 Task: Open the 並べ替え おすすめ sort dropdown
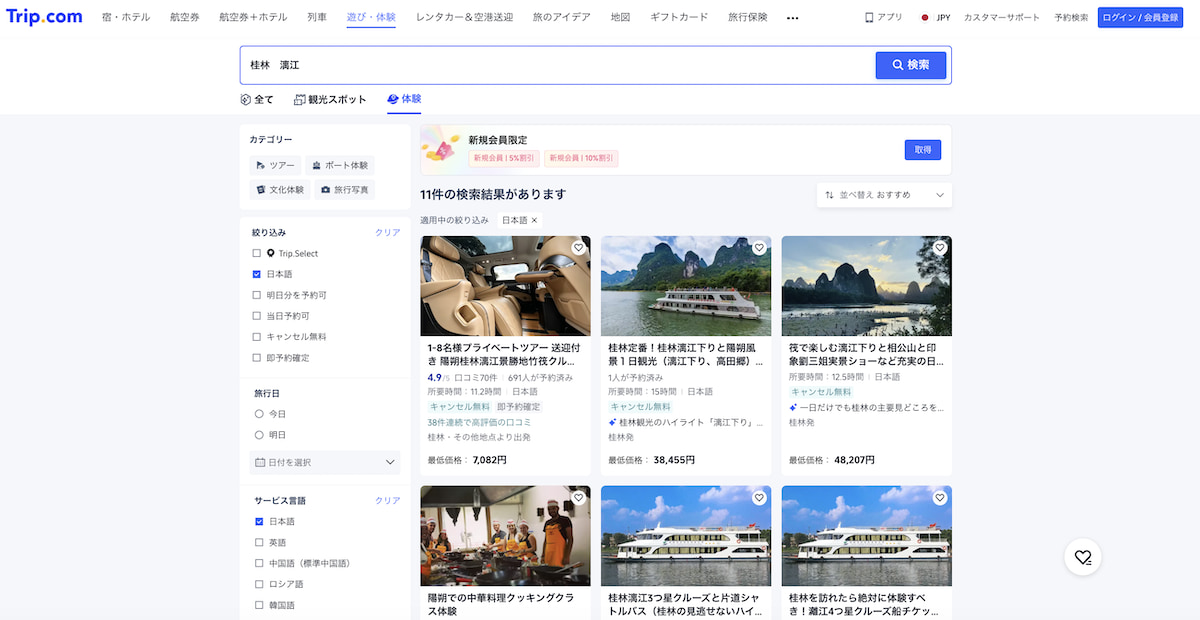[x=884, y=195]
